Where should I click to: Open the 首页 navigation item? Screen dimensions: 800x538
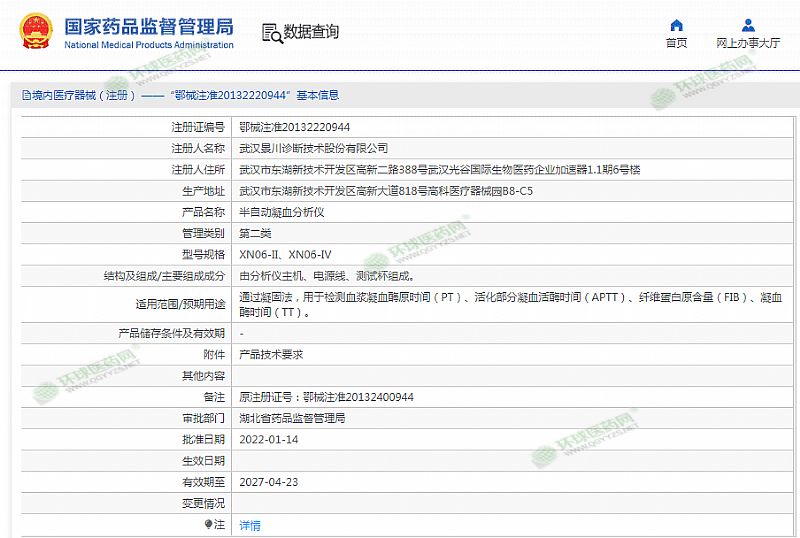677,43
